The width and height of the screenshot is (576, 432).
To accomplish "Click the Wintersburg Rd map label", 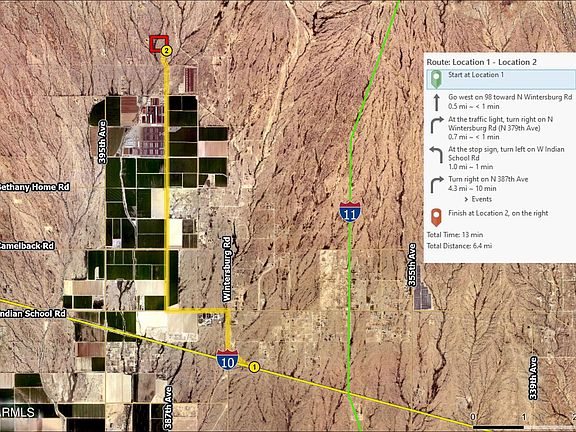I will click(x=227, y=269).
